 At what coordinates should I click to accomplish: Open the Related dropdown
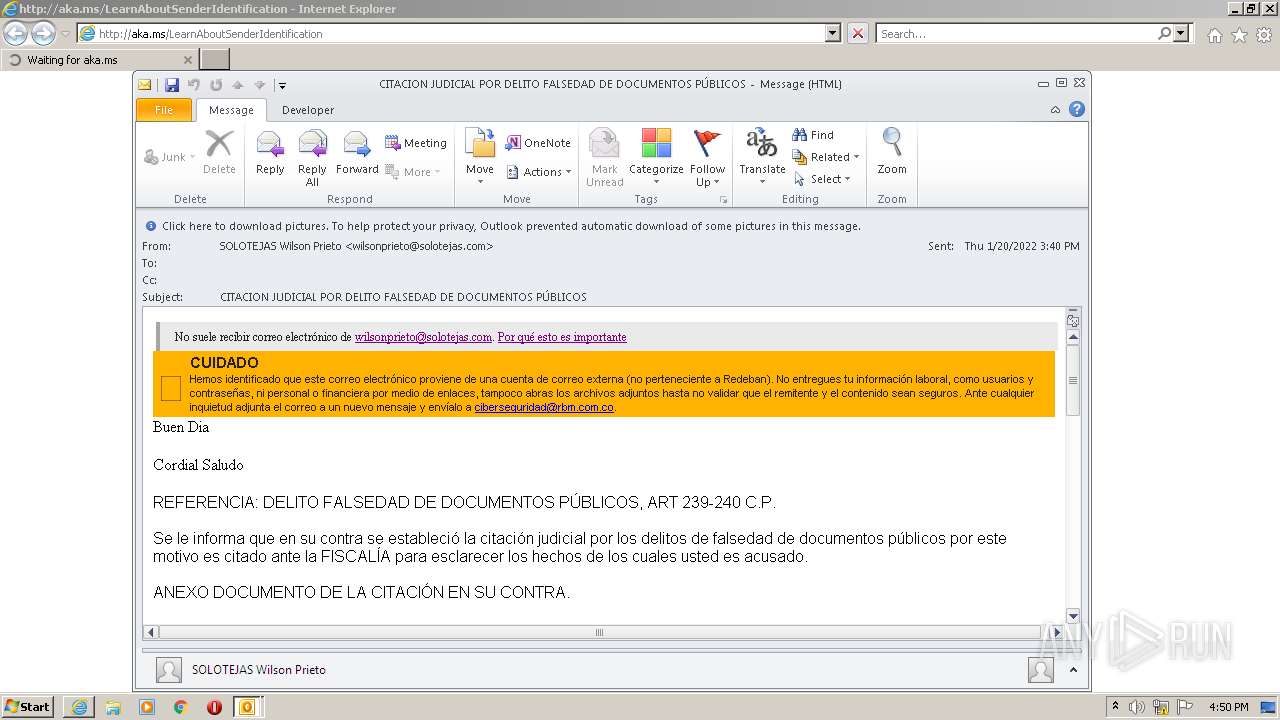click(x=826, y=157)
